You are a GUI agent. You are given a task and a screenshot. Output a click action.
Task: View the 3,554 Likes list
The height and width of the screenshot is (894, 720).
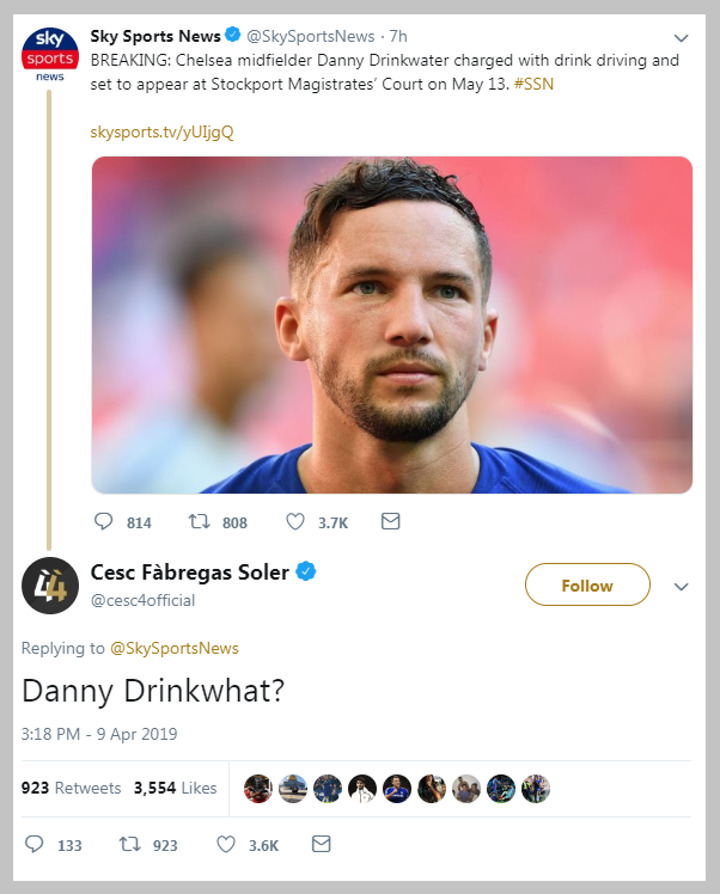point(175,788)
